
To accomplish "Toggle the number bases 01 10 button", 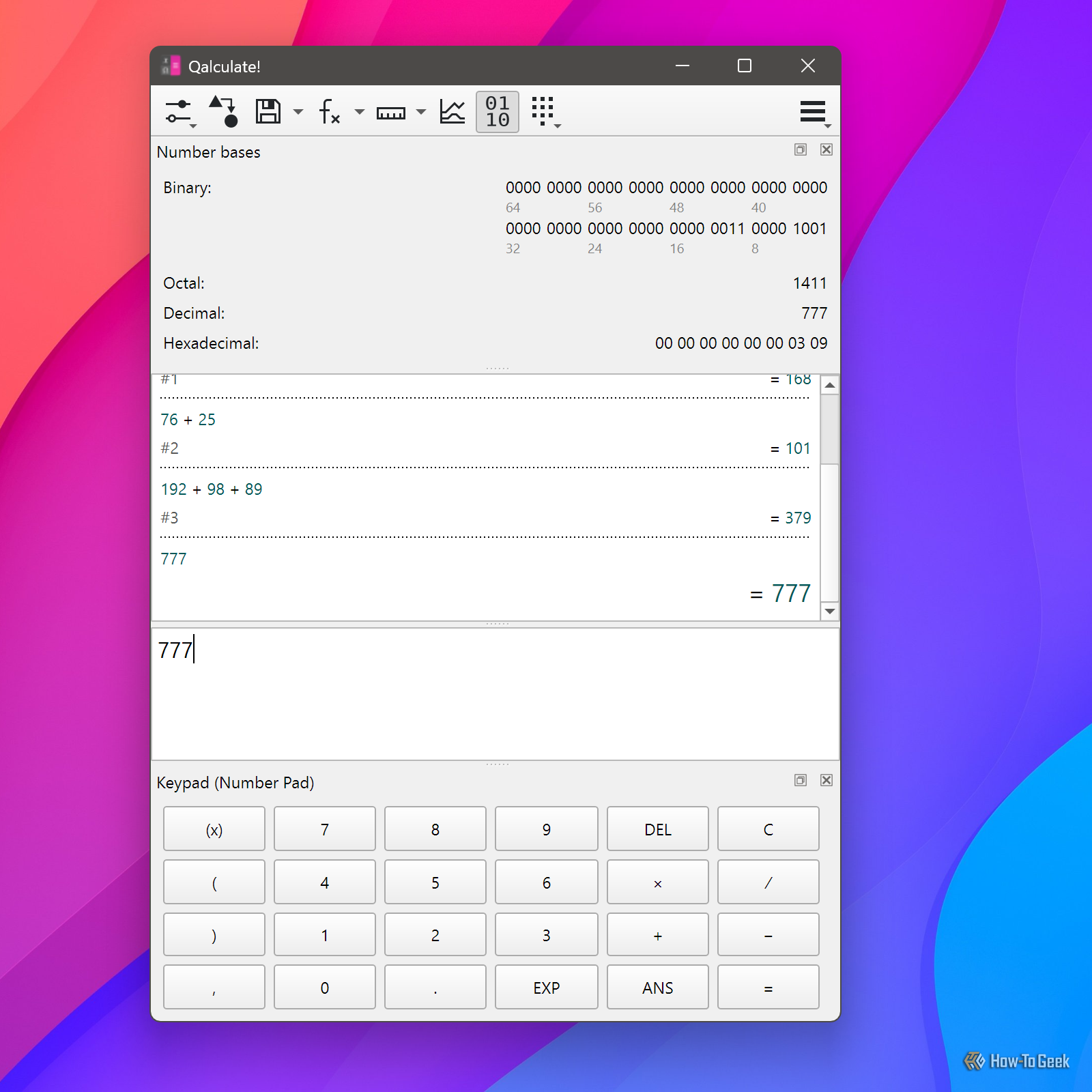I will [x=498, y=111].
